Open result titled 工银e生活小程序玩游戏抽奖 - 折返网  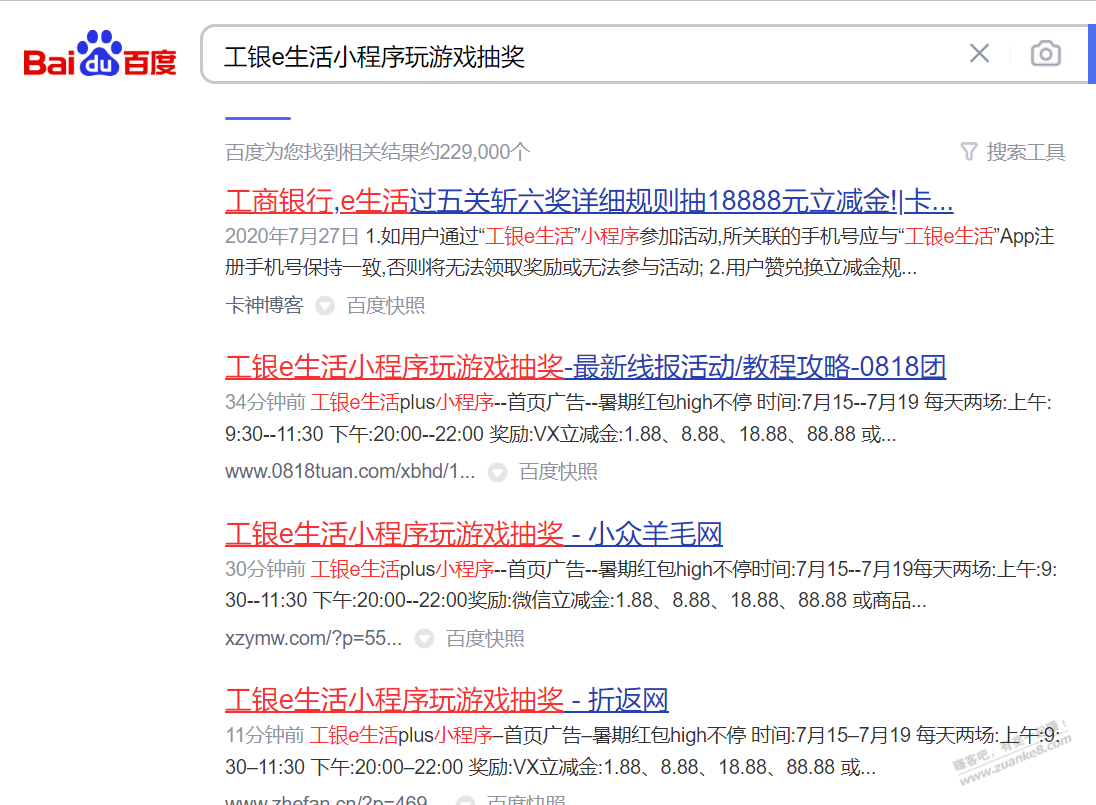pyautogui.click(x=447, y=700)
